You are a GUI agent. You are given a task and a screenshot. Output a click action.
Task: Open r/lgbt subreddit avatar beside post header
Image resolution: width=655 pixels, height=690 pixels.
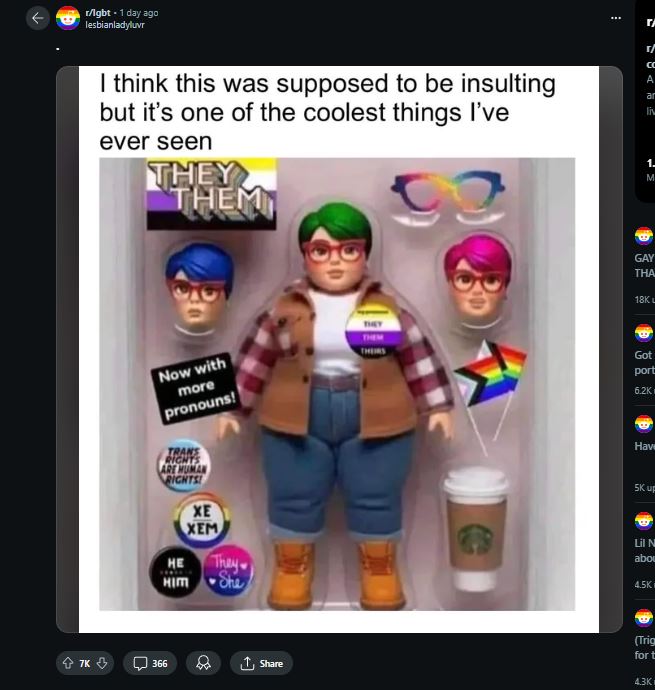pyautogui.click(x=68, y=18)
